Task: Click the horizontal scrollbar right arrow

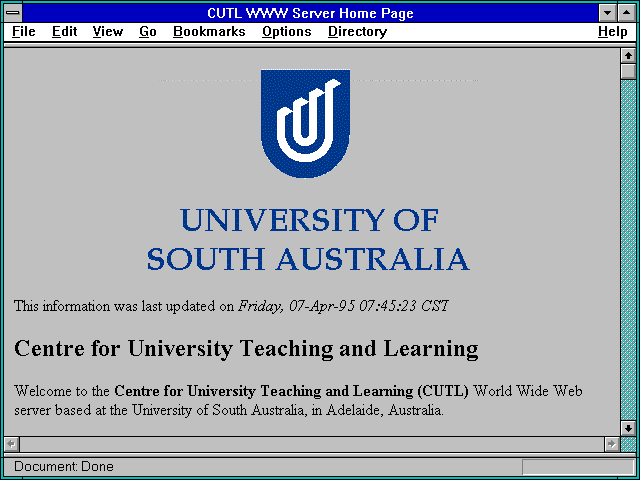Action: [611, 444]
